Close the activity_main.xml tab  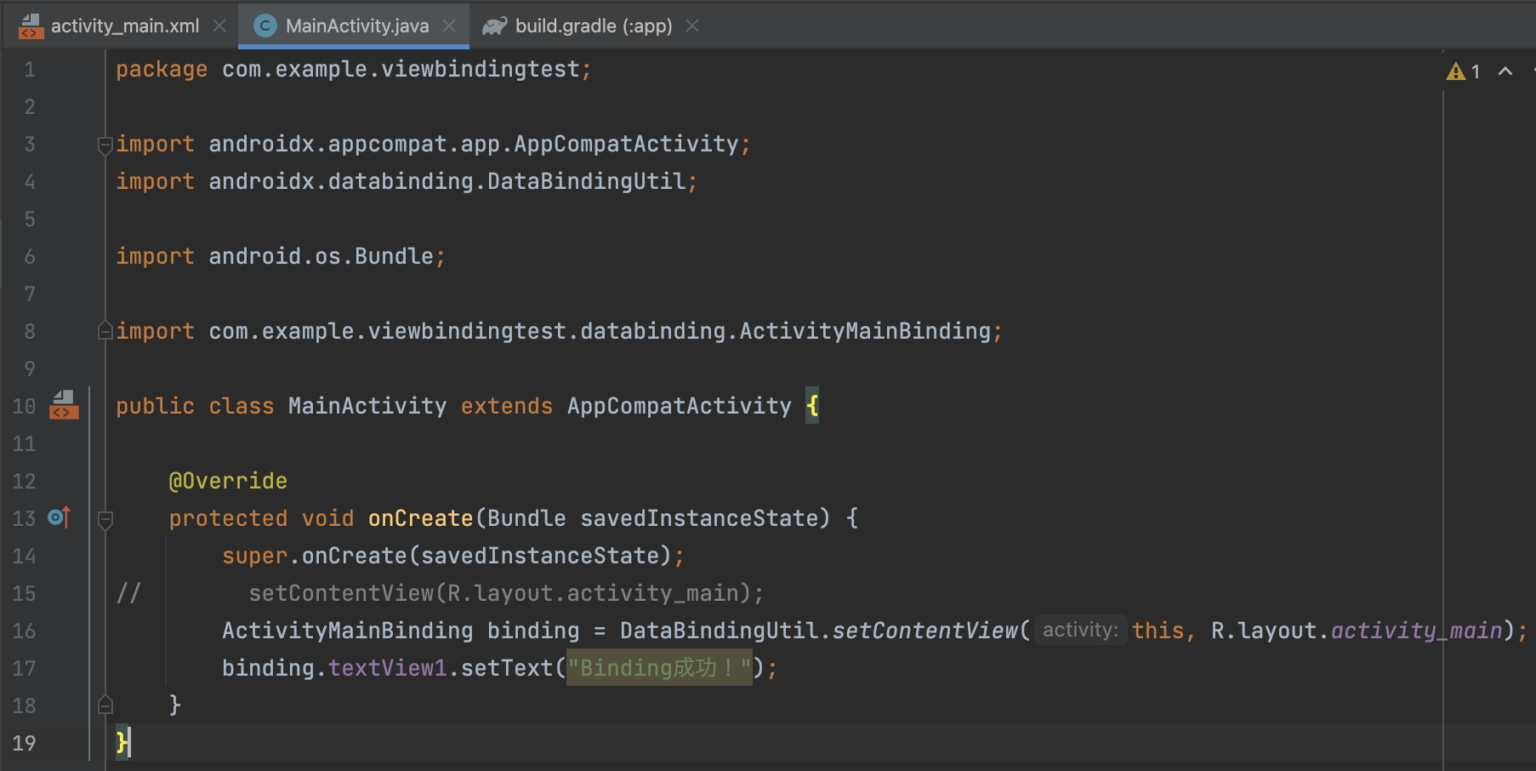219,26
